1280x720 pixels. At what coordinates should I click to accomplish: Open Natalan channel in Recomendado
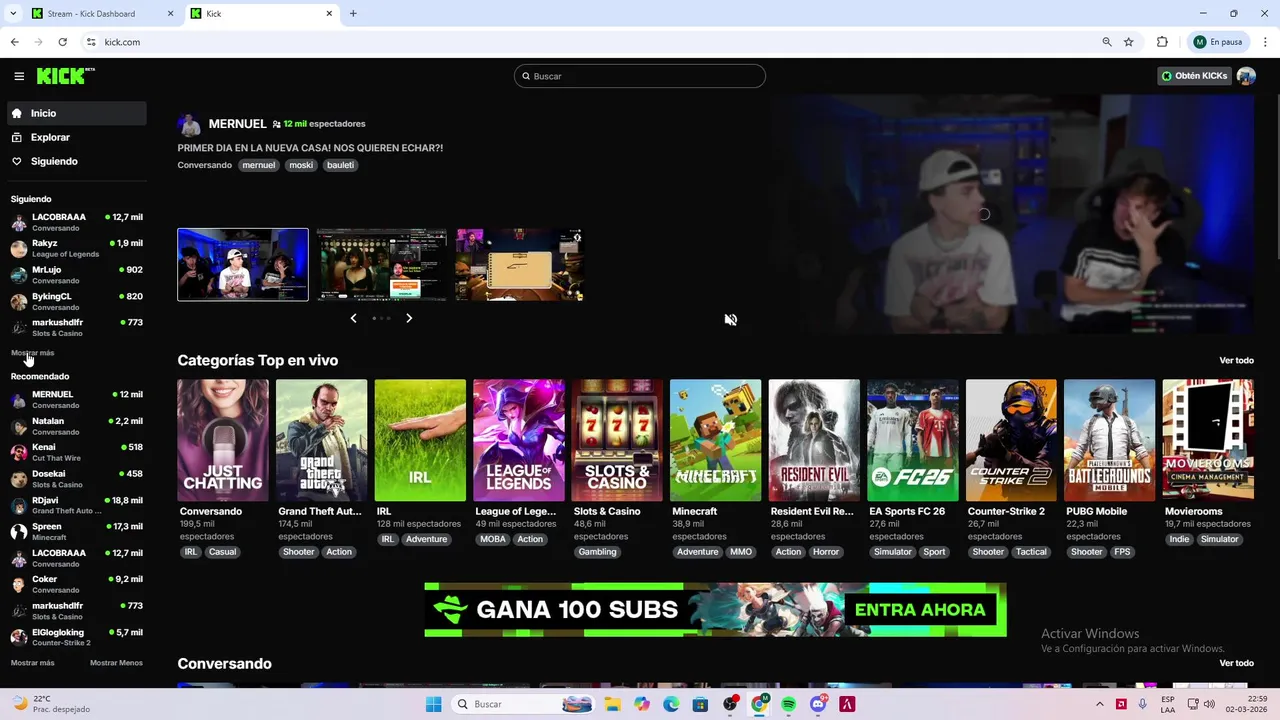coord(77,426)
